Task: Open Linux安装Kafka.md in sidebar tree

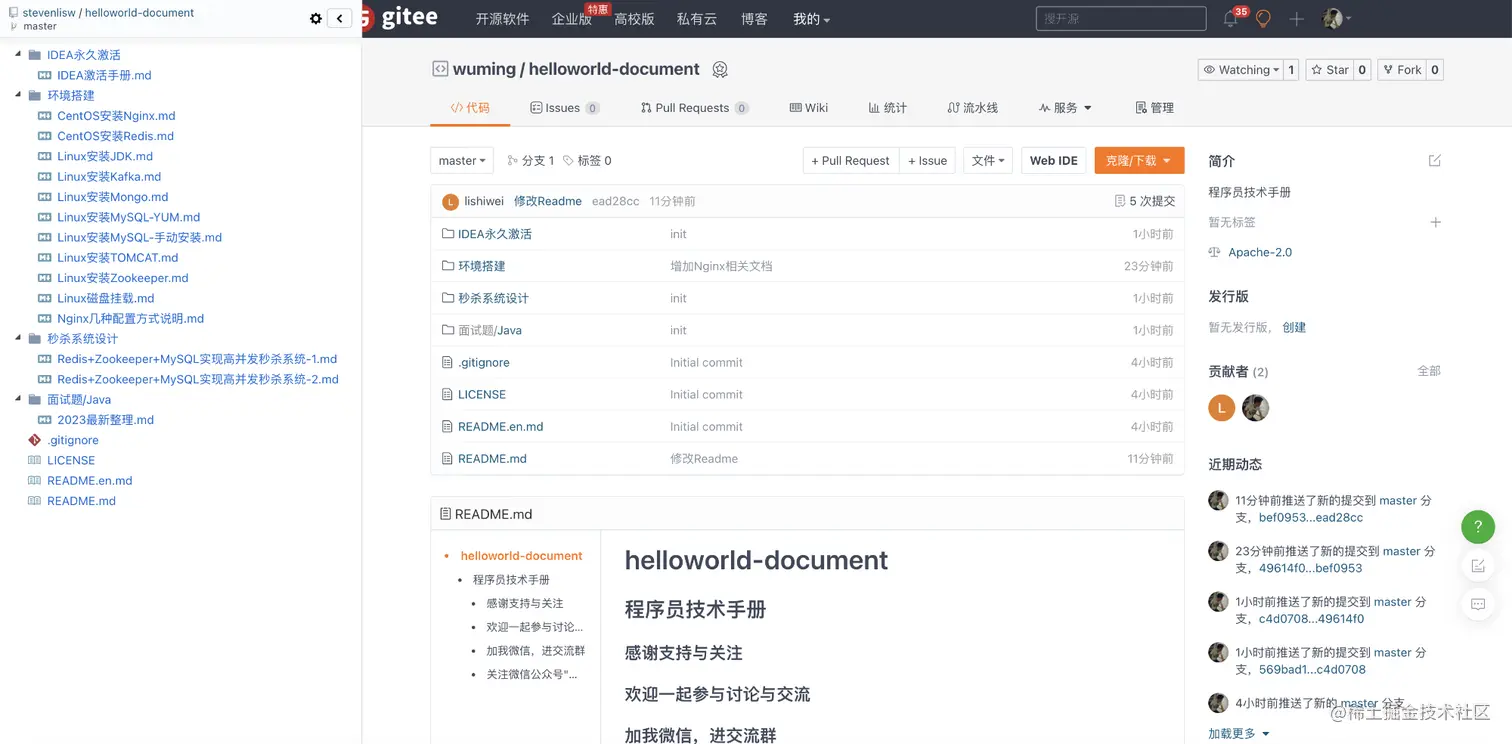Action: pos(109,176)
